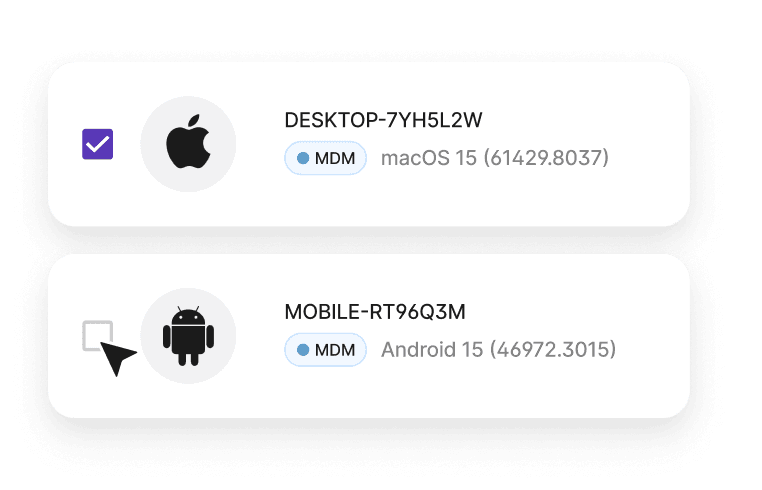The image size is (762, 490).
Task: Click the macOS 15 version text
Action: pos(429,158)
